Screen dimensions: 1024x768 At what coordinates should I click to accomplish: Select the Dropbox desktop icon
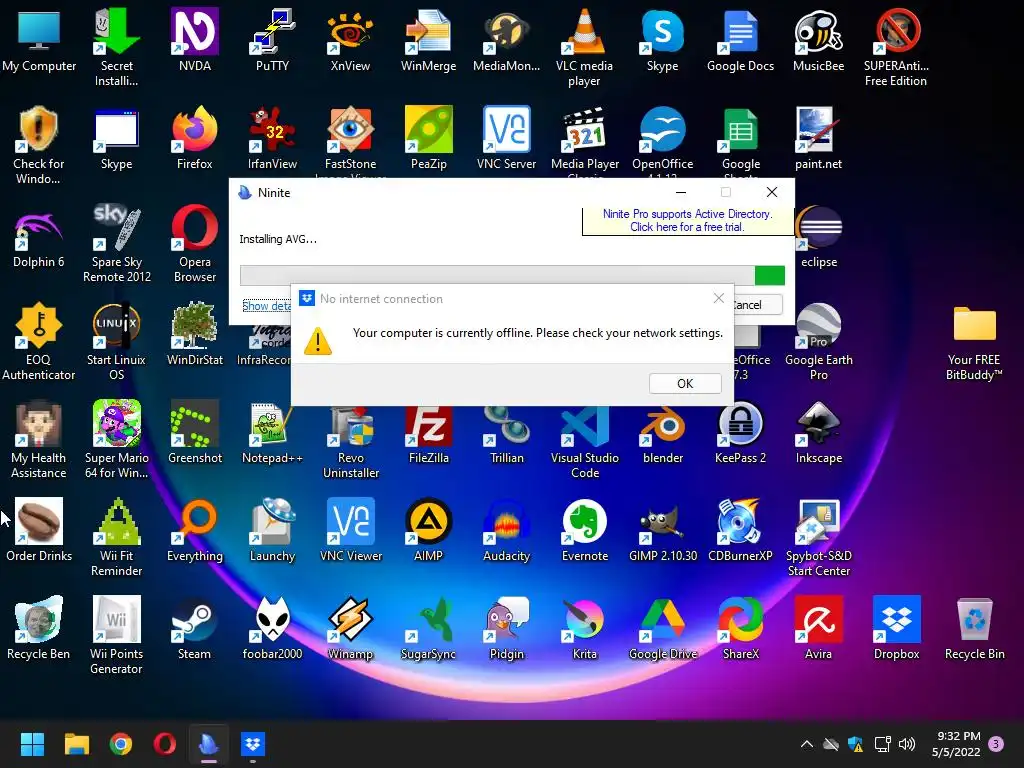click(897, 627)
